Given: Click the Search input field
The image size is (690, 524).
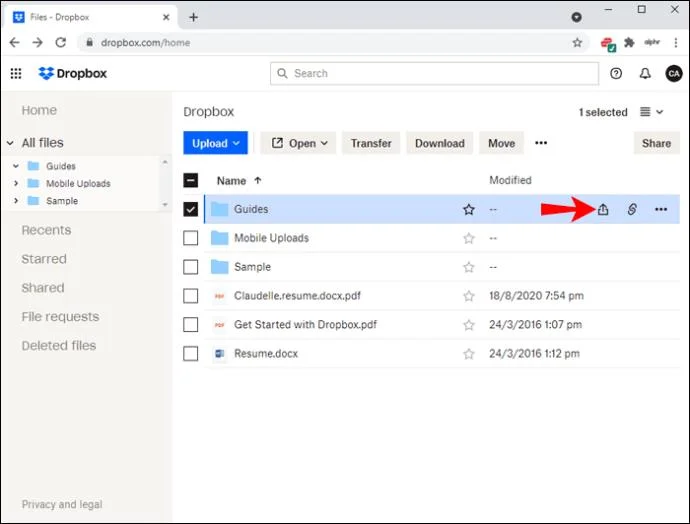Looking at the screenshot, I should pos(434,73).
